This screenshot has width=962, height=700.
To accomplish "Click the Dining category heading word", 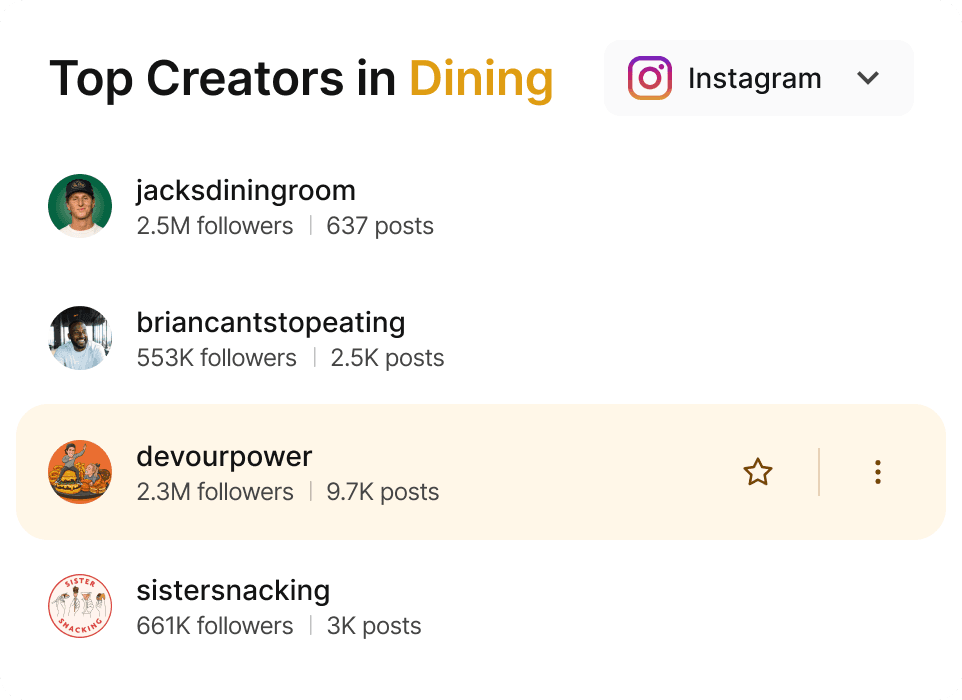I will [x=481, y=79].
